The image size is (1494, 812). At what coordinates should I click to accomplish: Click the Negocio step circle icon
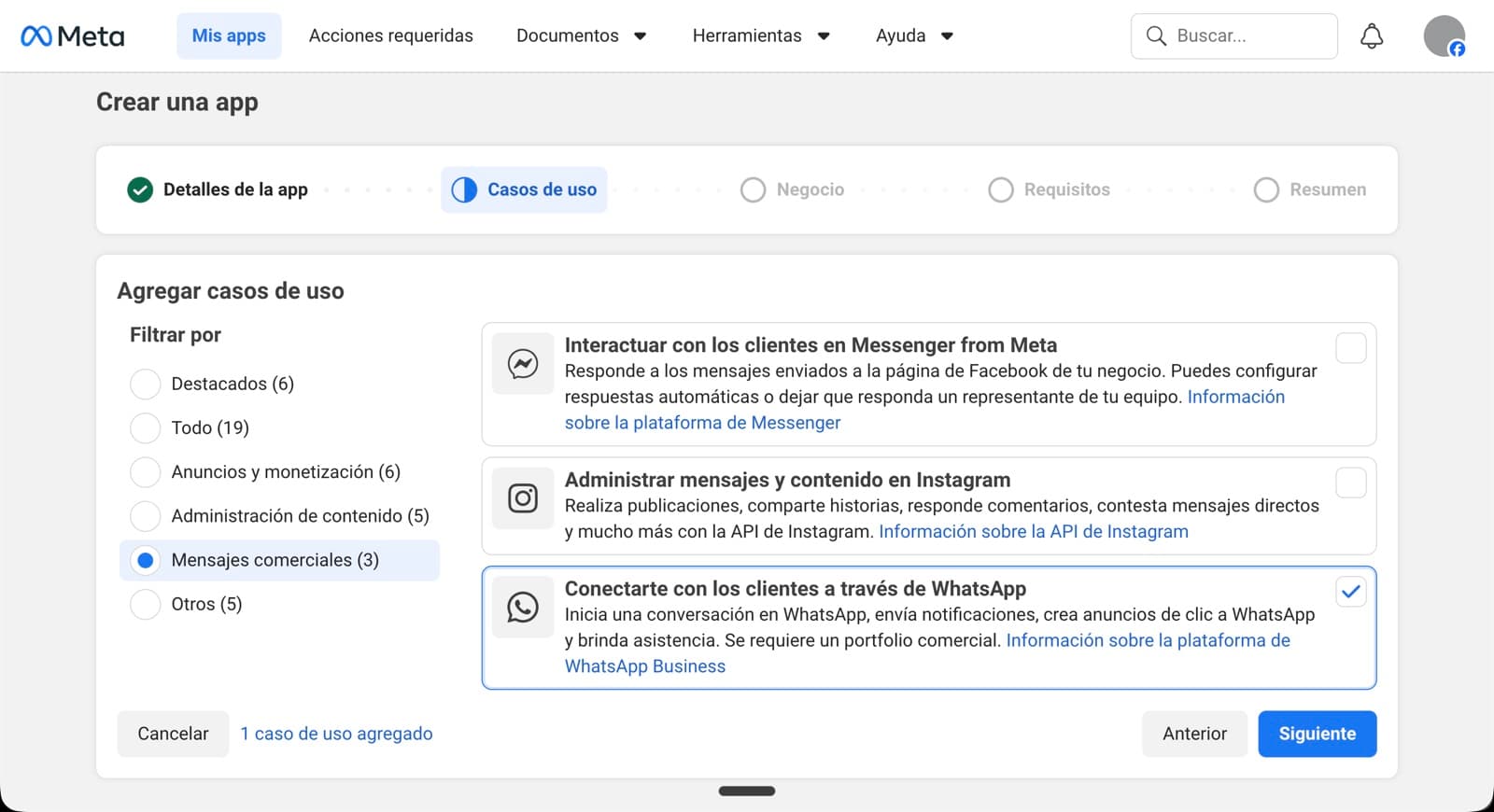753,189
